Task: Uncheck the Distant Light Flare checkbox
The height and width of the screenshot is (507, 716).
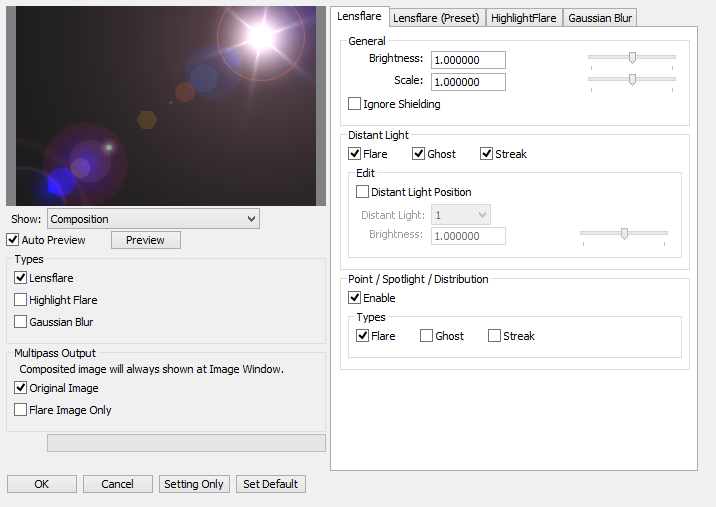Action: pos(354,153)
